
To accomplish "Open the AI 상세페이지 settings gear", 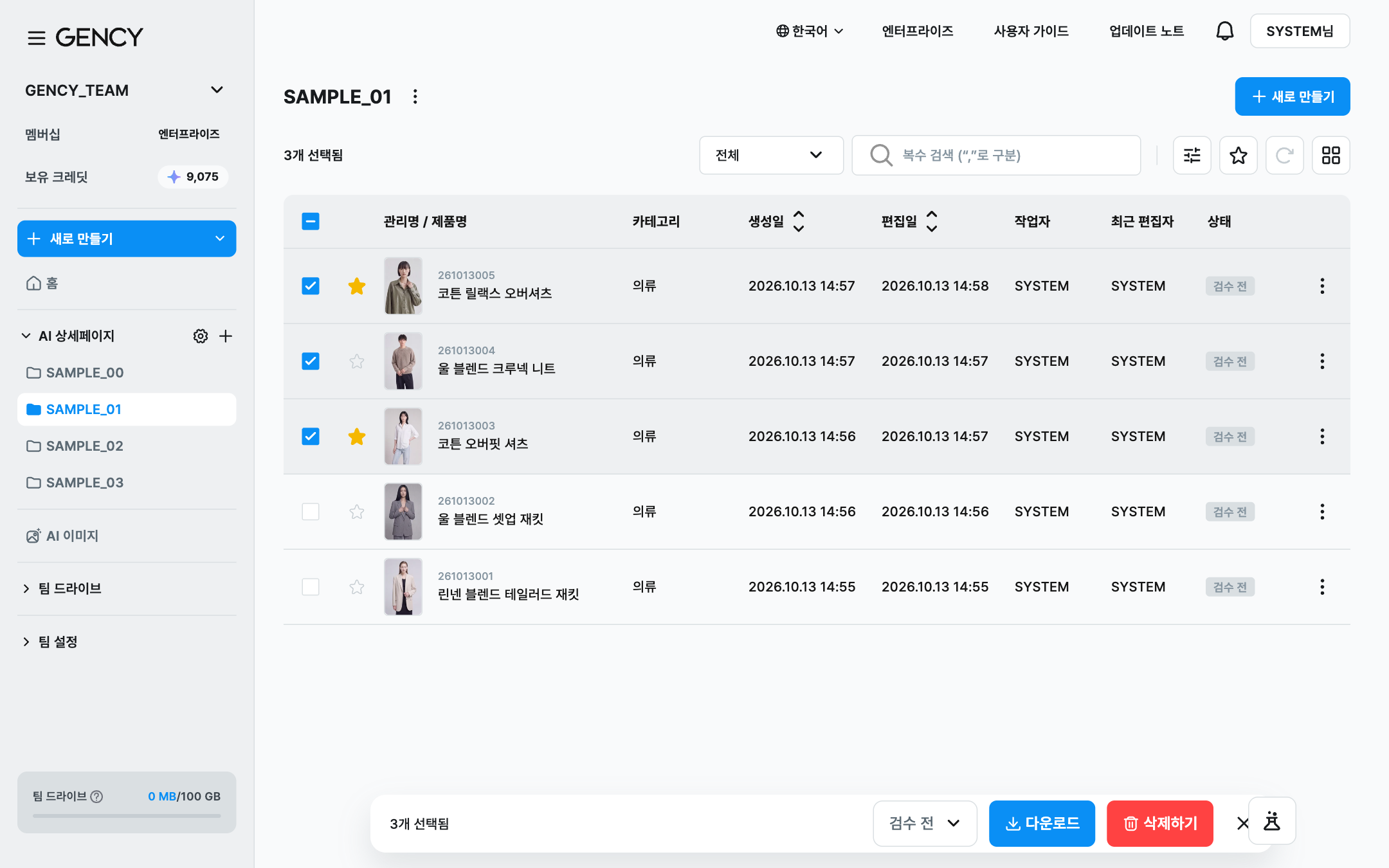I will click(x=201, y=336).
